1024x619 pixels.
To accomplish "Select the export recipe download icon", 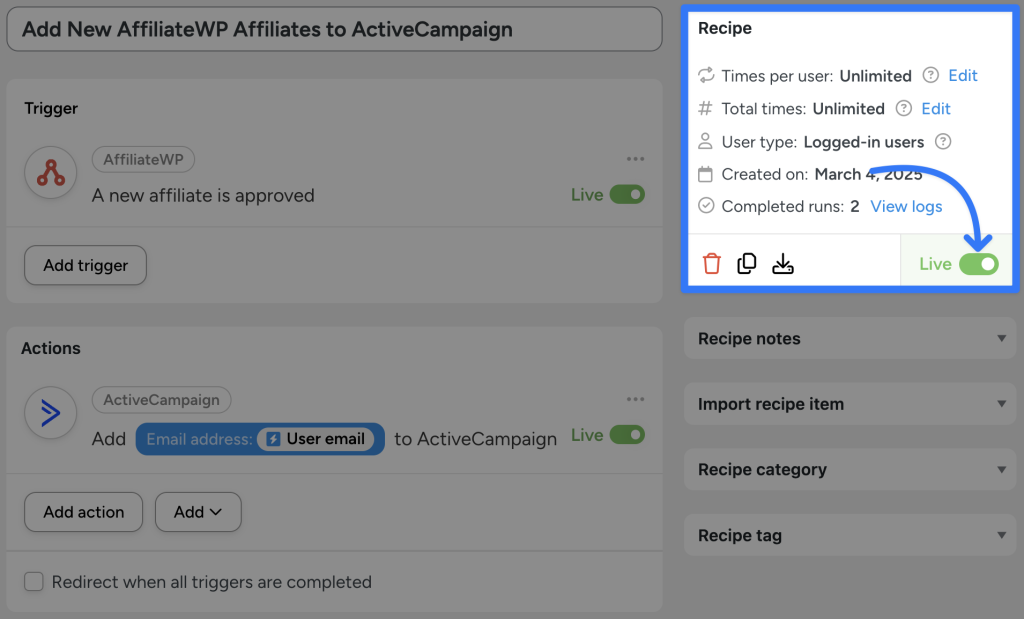I will (783, 263).
